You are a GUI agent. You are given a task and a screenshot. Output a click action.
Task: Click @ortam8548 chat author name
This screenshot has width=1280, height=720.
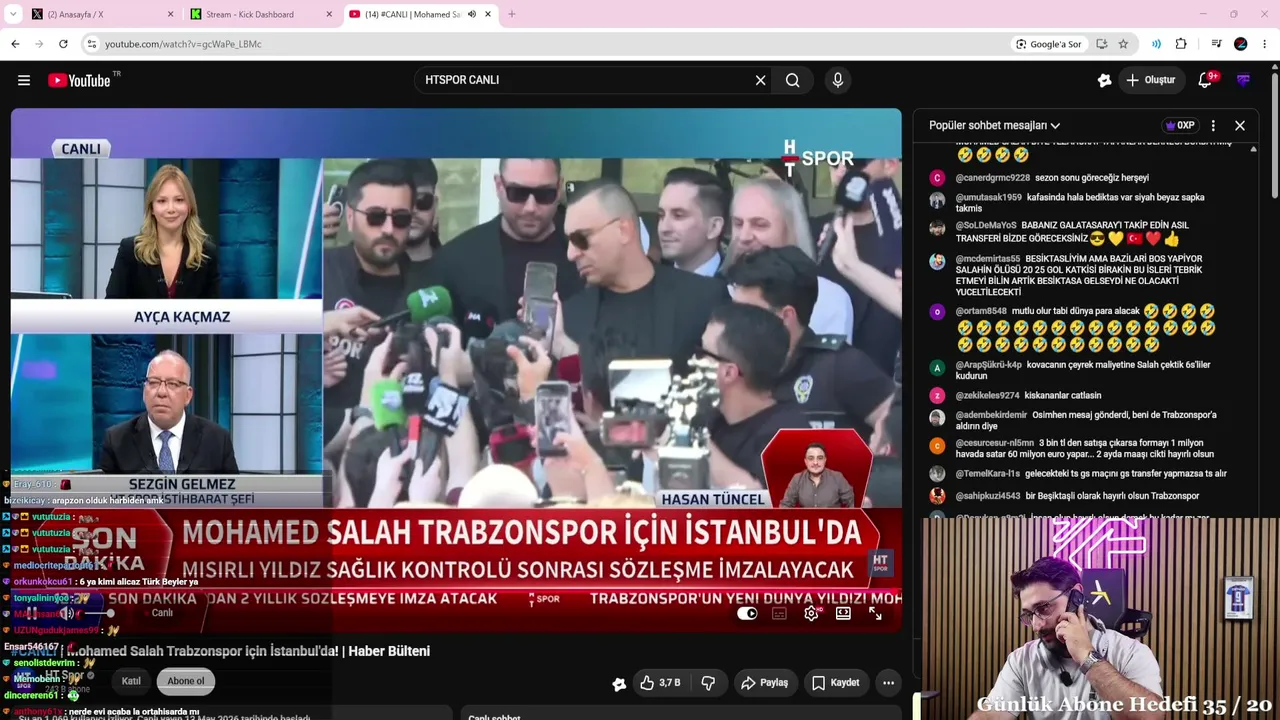coord(981,312)
